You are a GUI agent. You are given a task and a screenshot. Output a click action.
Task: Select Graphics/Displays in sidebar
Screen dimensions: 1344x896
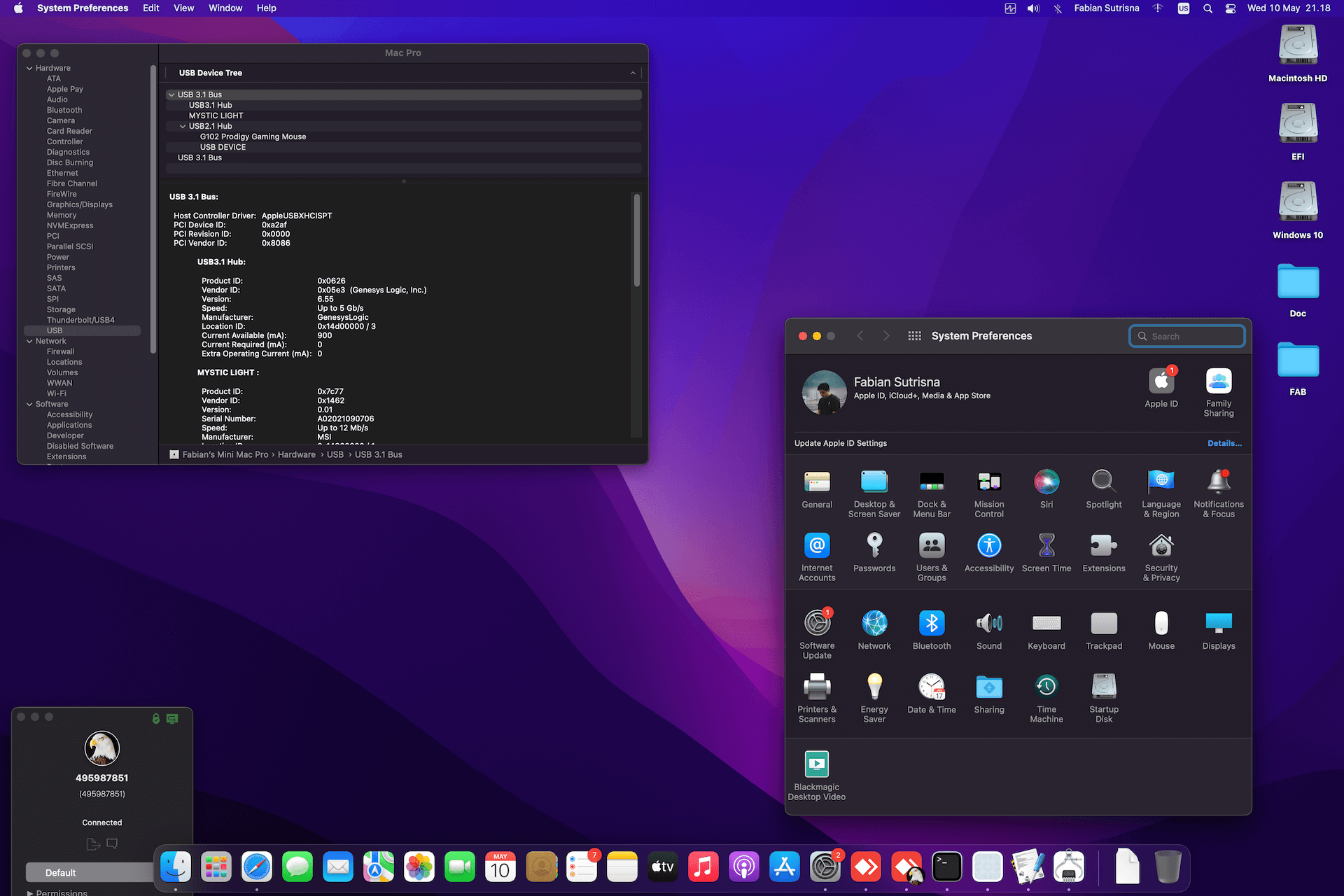(79, 204)
